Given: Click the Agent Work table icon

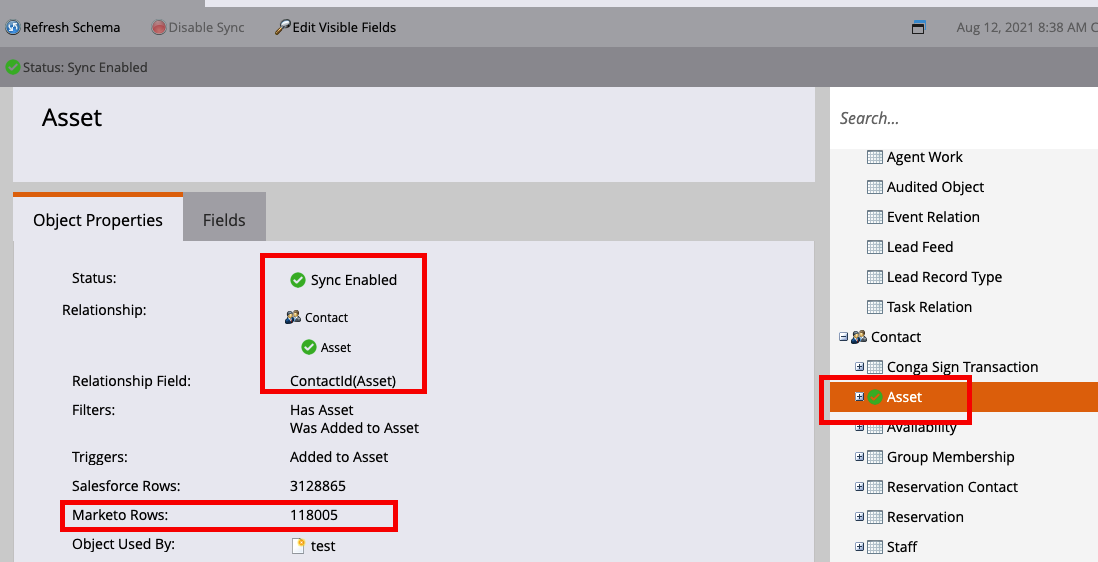Looking at the screenshot, I should 875,157.
